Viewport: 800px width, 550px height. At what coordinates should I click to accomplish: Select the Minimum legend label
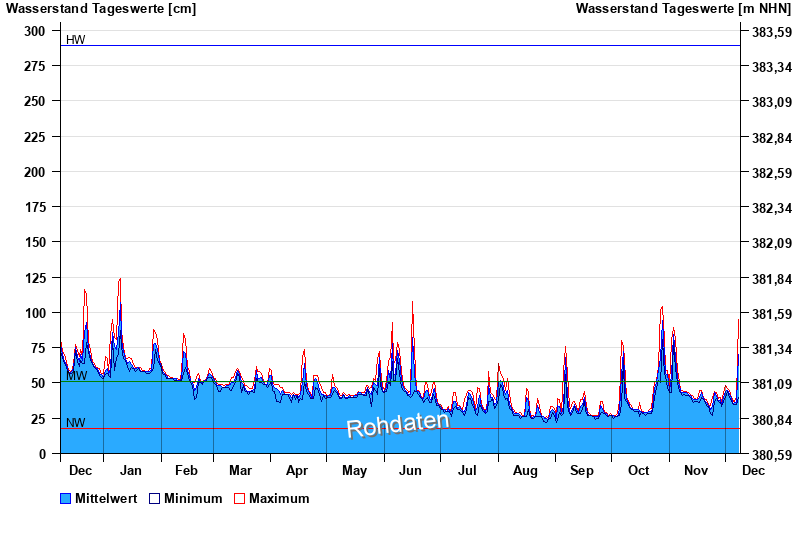[193, 498]
